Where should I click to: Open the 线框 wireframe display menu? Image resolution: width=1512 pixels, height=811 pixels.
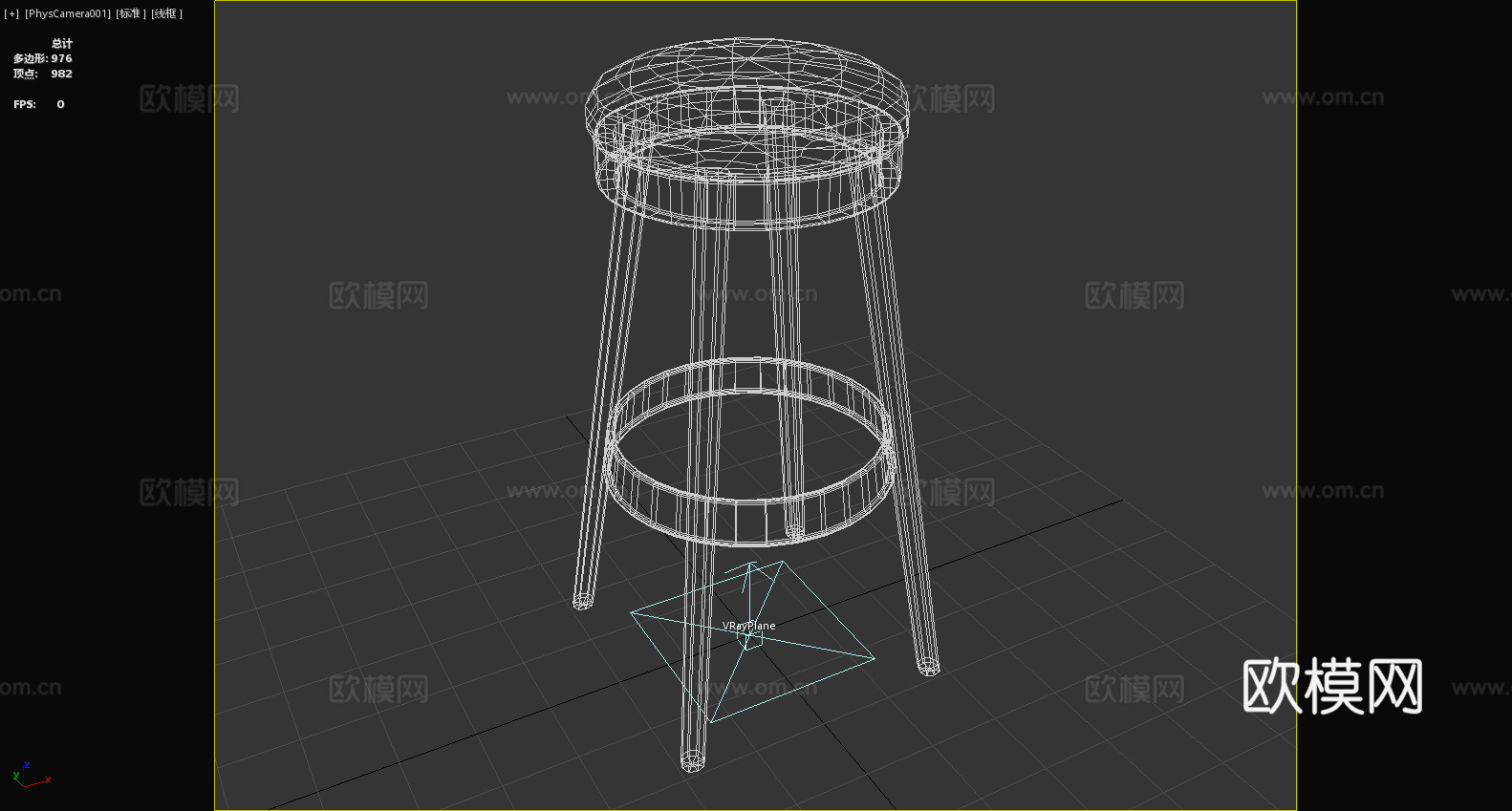coord(166,13)
